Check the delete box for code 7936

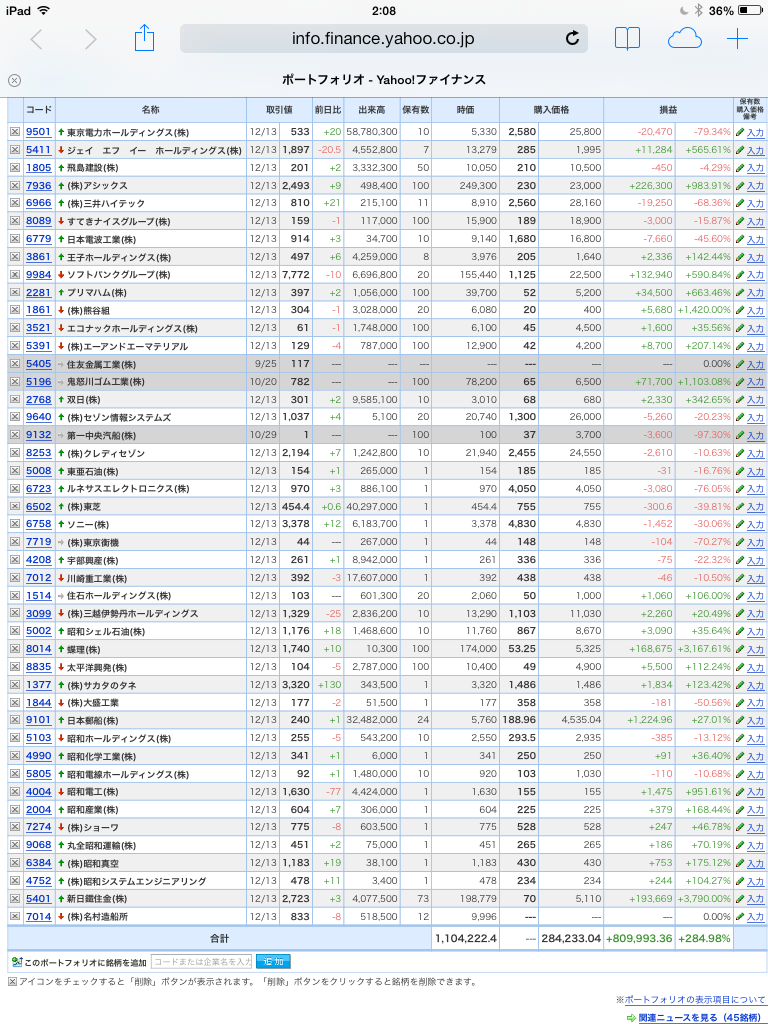(x=14, y=185)
